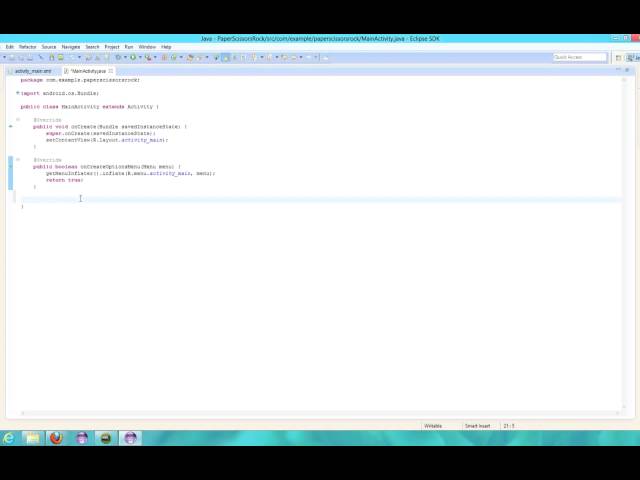Screen dimensions: 640x480
Task: Open the Debug configurations dropdown arrow
Action: coord(125,58)
